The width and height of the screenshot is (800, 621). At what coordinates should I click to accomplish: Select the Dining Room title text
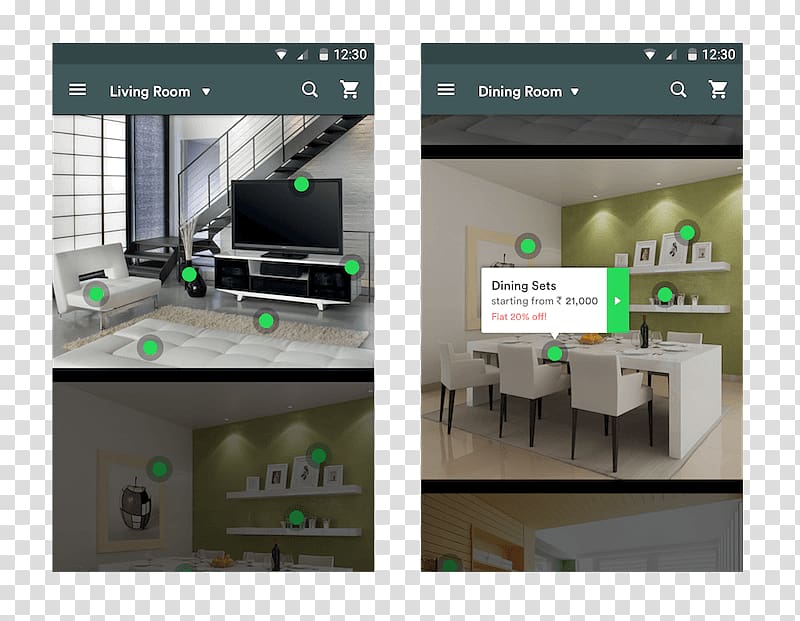tap(520, 92)
